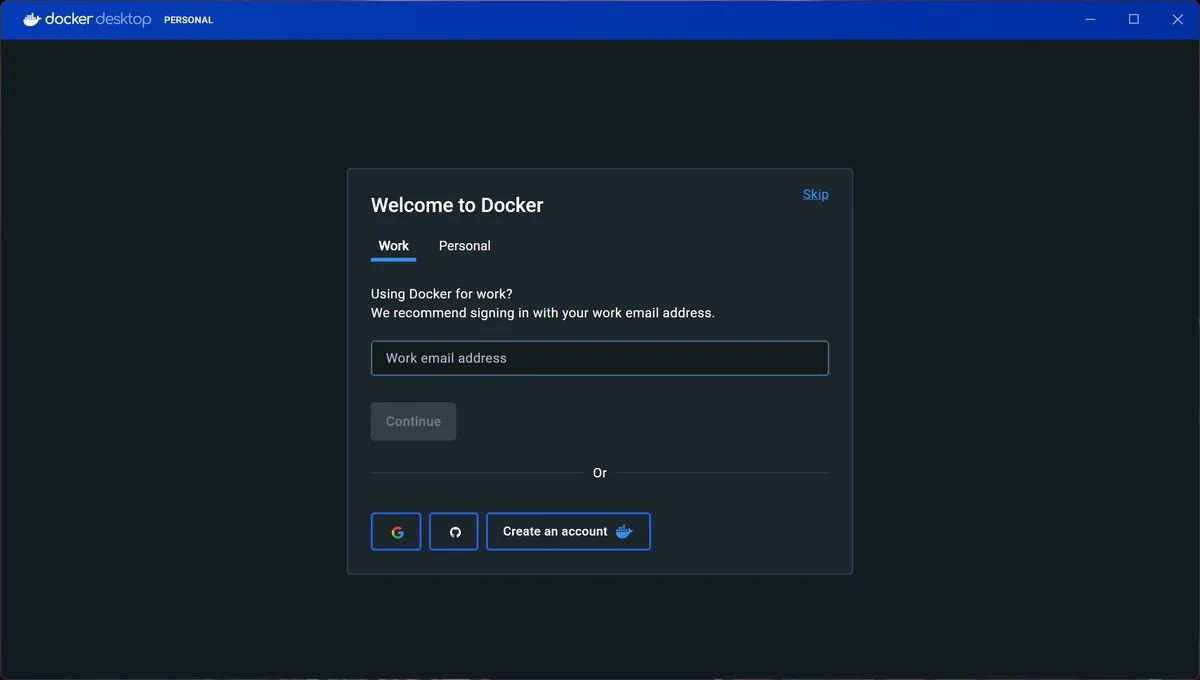Screen dimensions: 1200x680
Task: Click the PERSONAL plan label in title bar
Action: point(188,20)
